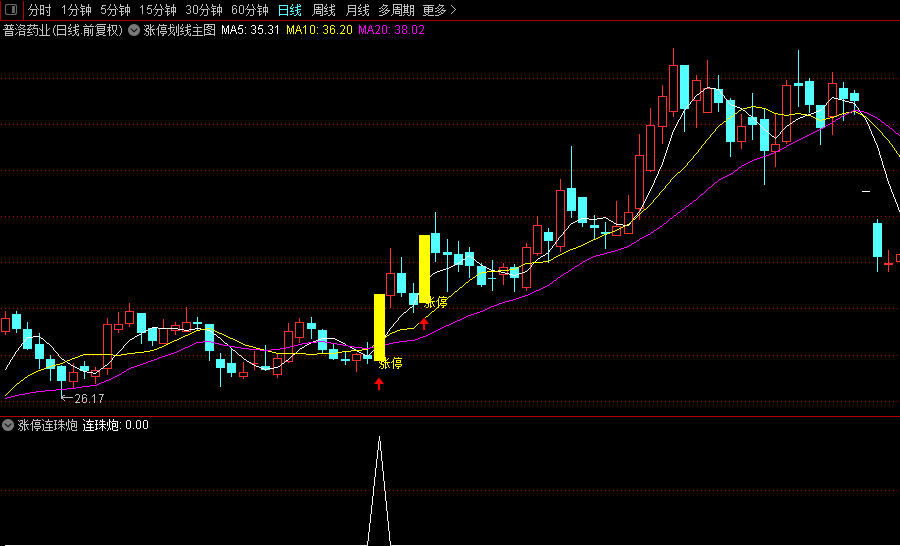Click the MA10: 36.20 value
Viewport: 900px width, 546px height.
coord(320,30)
